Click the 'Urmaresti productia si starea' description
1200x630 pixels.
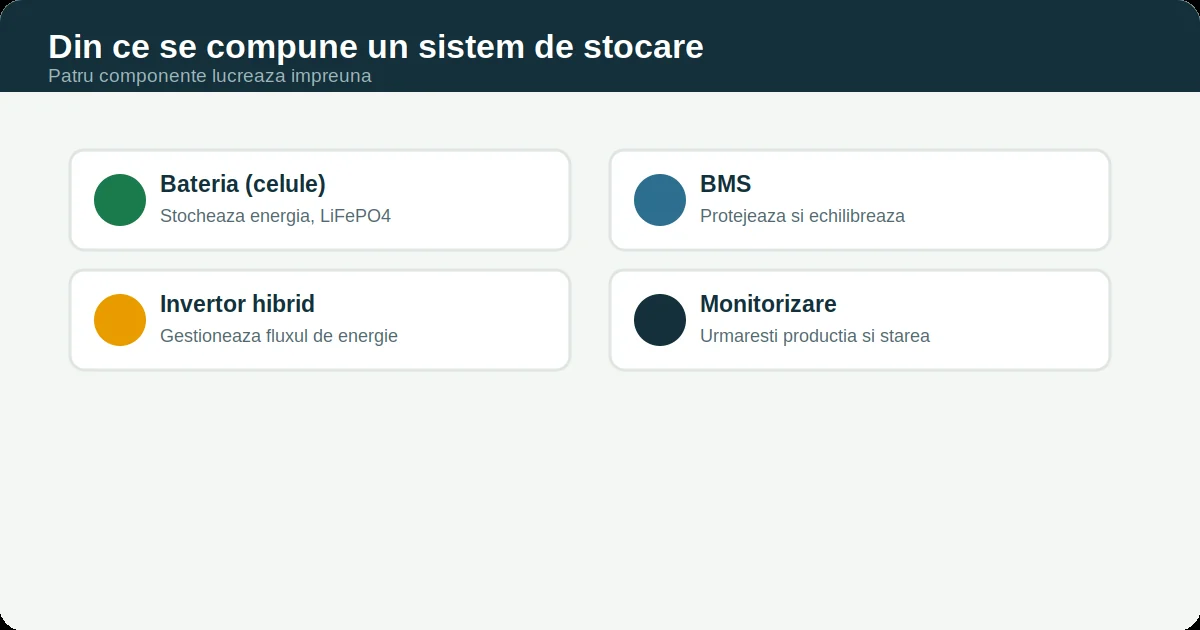pos(815,336)
